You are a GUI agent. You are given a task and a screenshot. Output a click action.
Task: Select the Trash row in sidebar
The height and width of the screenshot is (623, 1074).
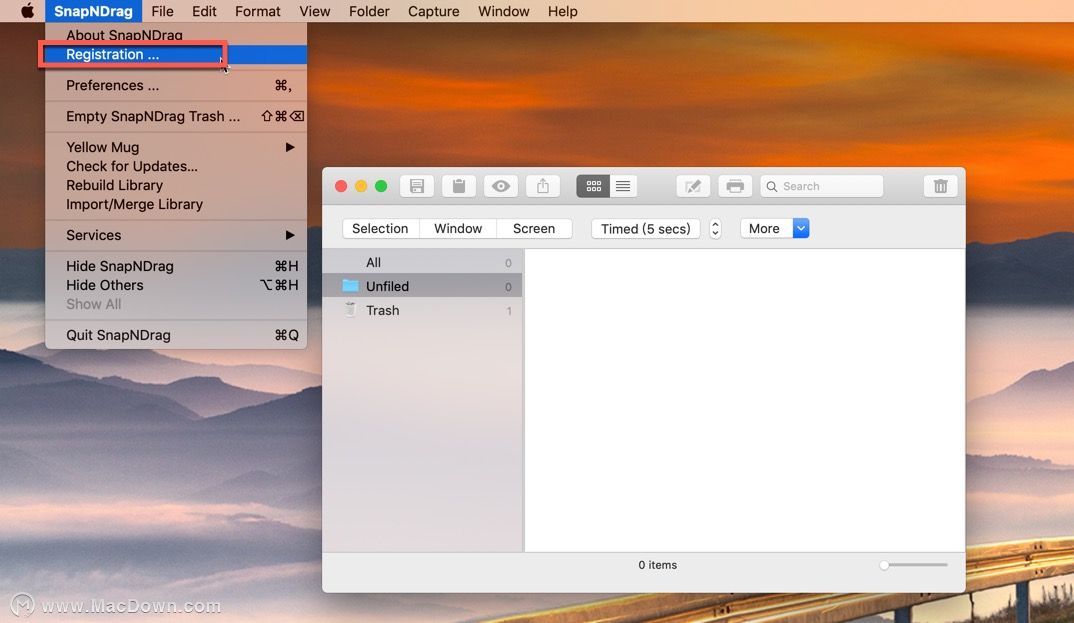tap(422, 310)
